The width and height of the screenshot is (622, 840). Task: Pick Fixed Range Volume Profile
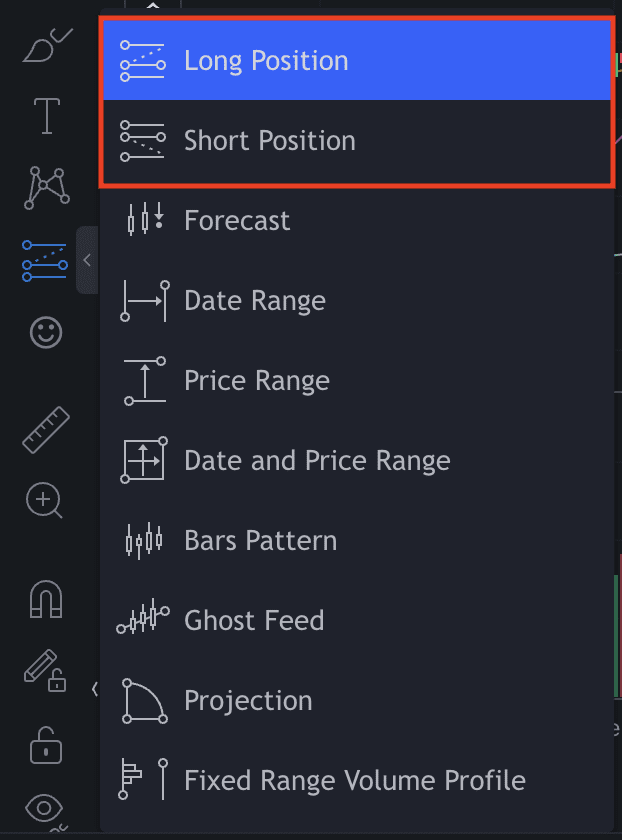coord(355,780)
